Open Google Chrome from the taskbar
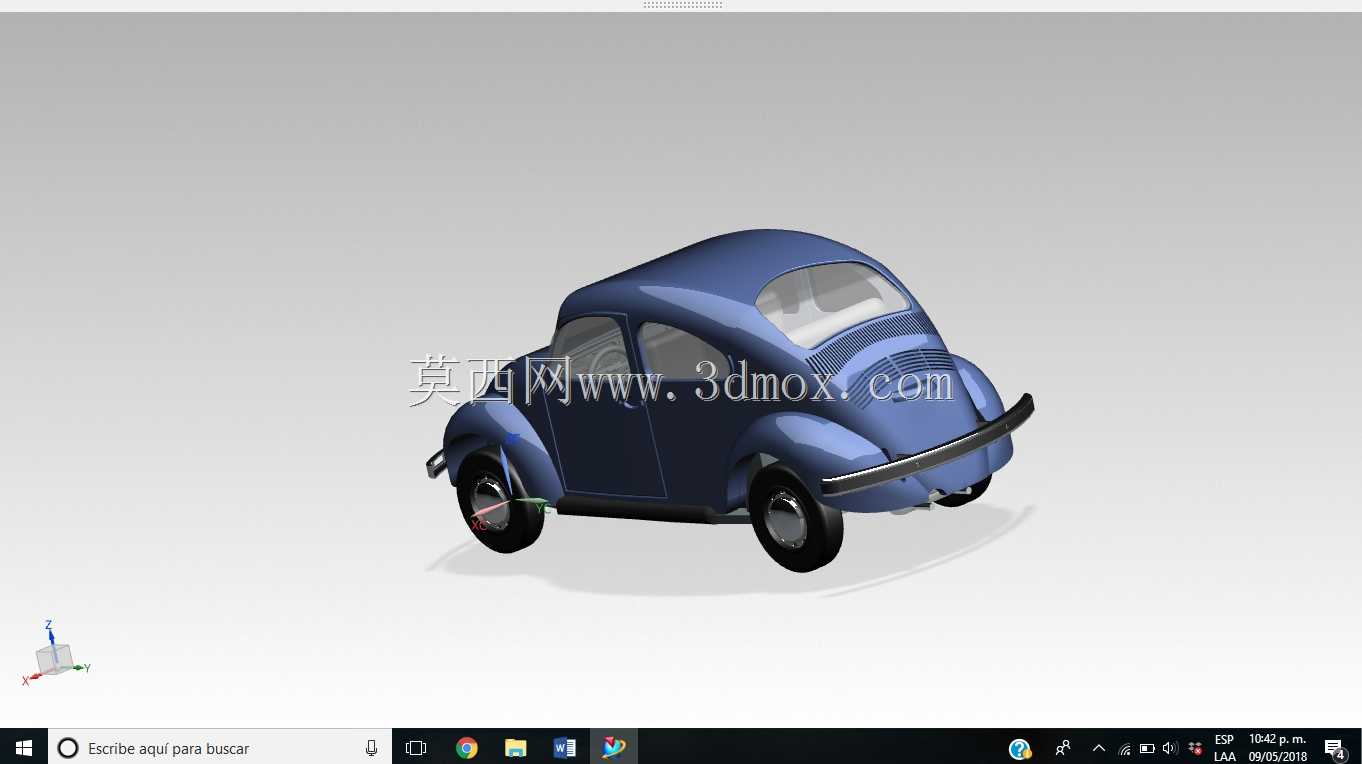Screen dimensions: 1362x764 click(x=466, y=747)
